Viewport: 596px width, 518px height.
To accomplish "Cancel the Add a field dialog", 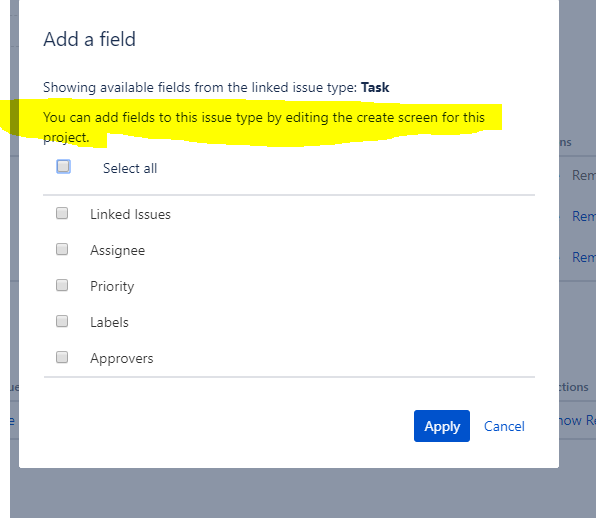I will tap(504, 426).
